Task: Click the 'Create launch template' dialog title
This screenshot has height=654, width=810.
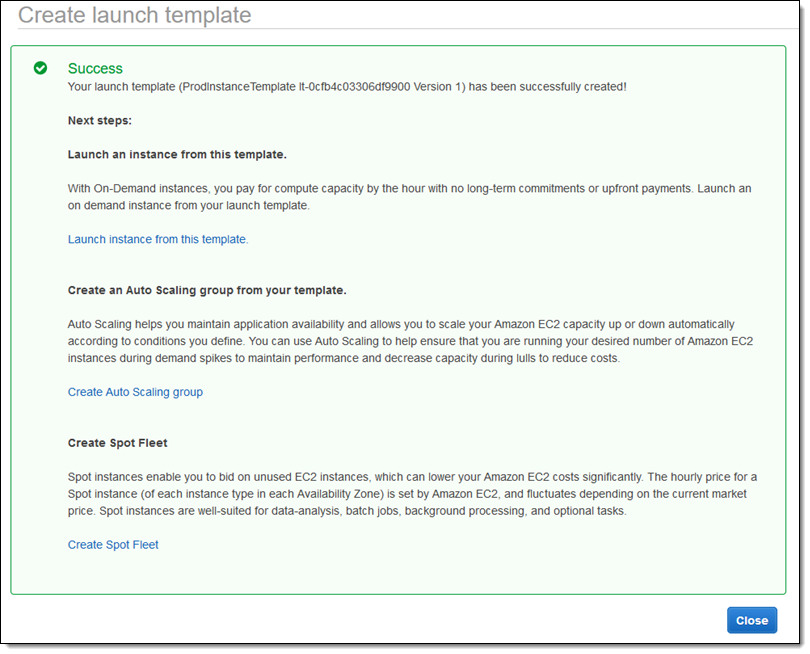Action: [x=135, y=15]
